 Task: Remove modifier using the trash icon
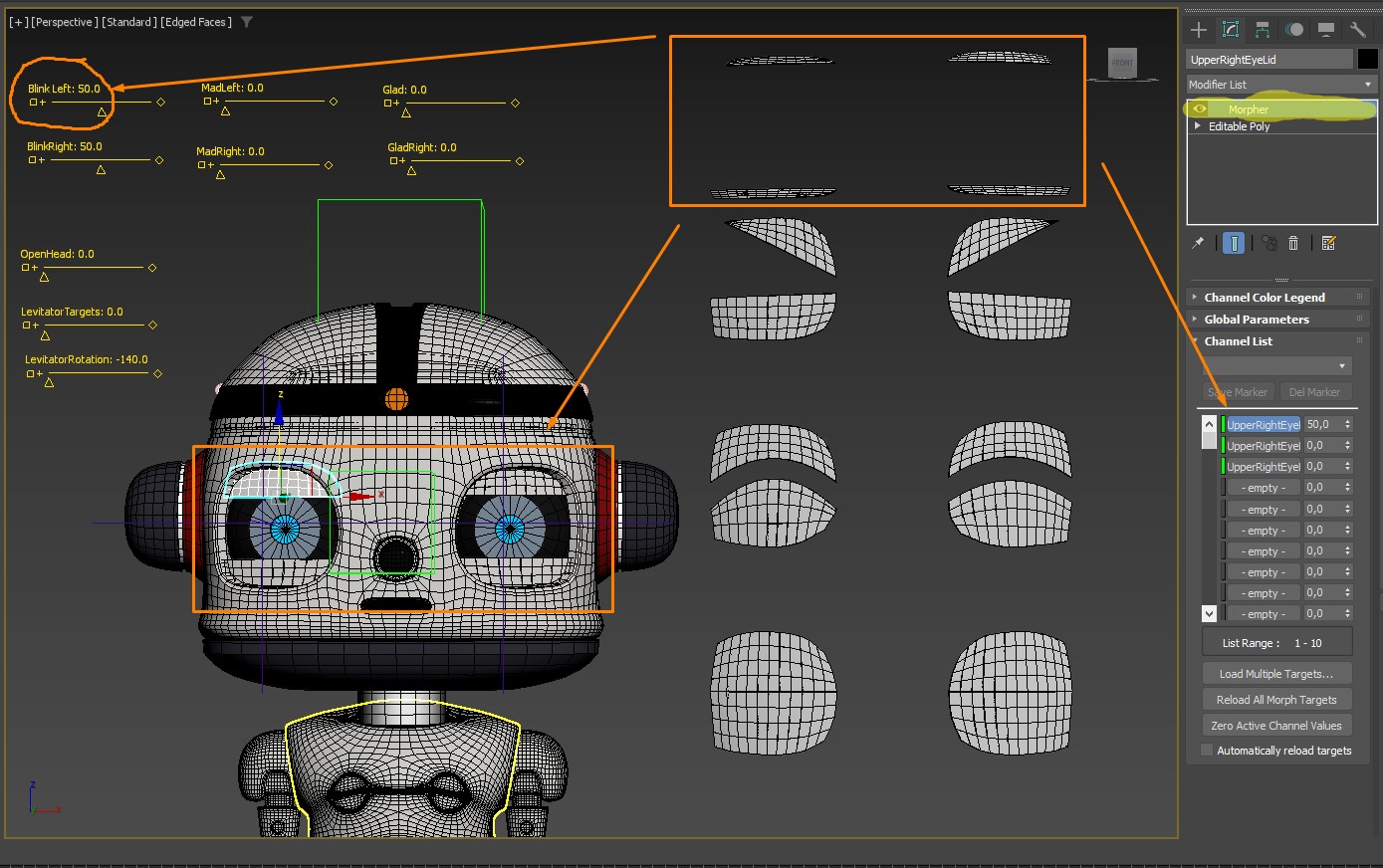tap(1293, 243)
